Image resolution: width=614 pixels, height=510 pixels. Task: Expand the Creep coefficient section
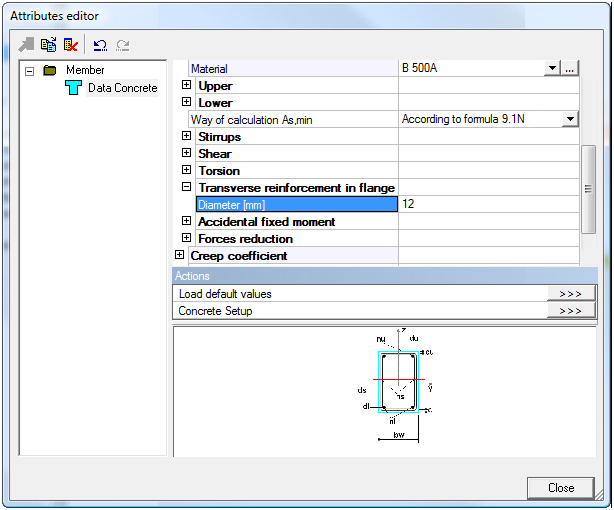point(180,256)
